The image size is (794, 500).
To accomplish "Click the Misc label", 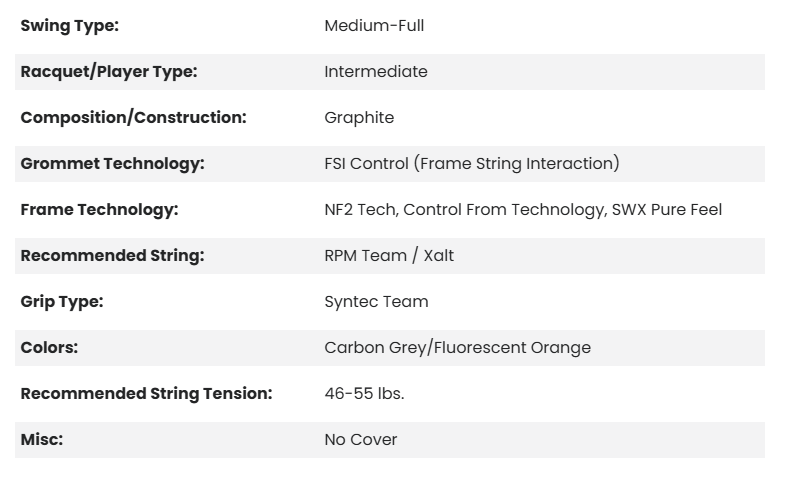I will click(42, 440).
